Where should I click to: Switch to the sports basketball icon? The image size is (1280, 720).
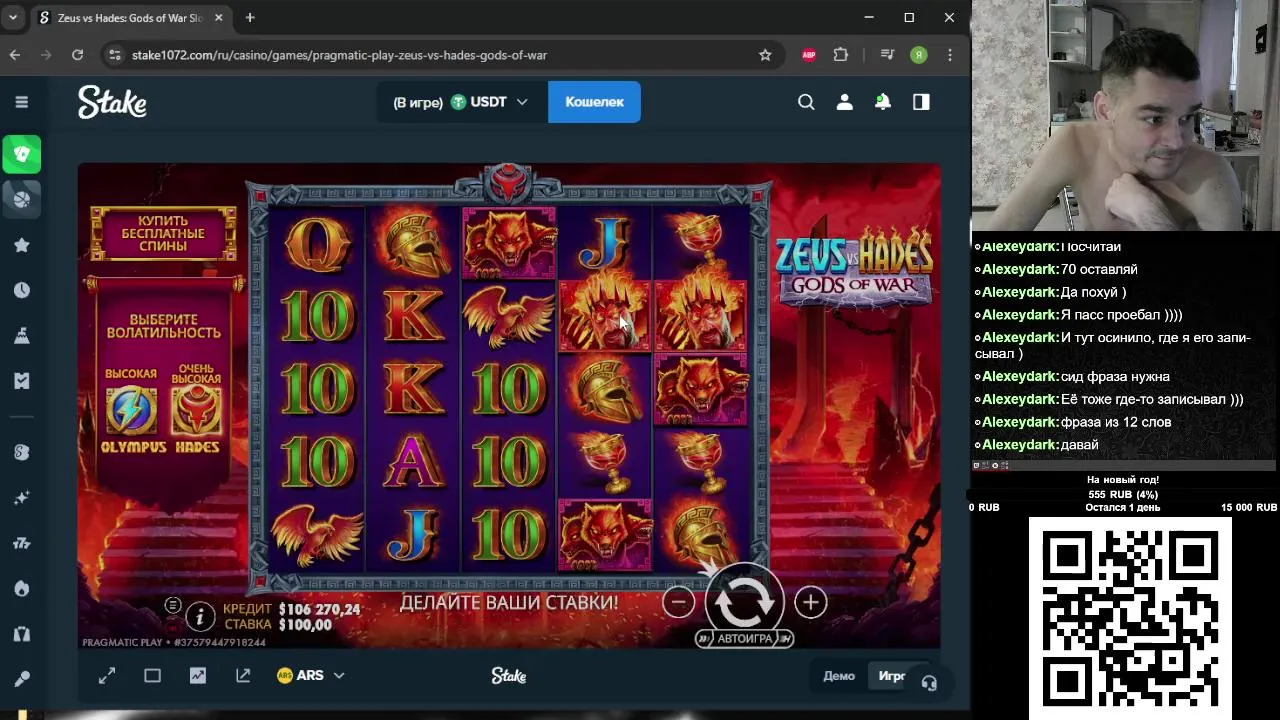pos(21,199)
